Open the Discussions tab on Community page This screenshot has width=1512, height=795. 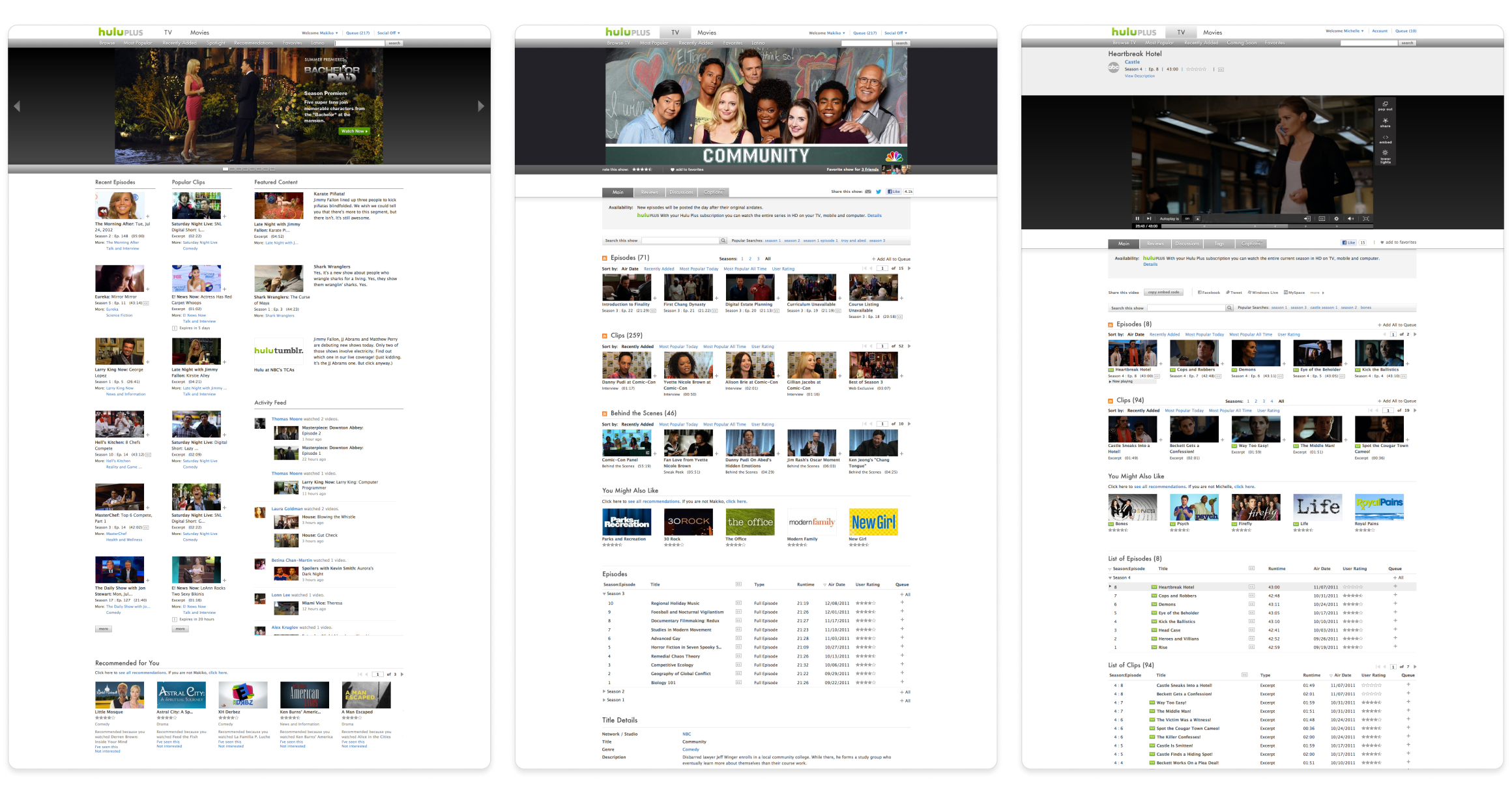point(681,192)
